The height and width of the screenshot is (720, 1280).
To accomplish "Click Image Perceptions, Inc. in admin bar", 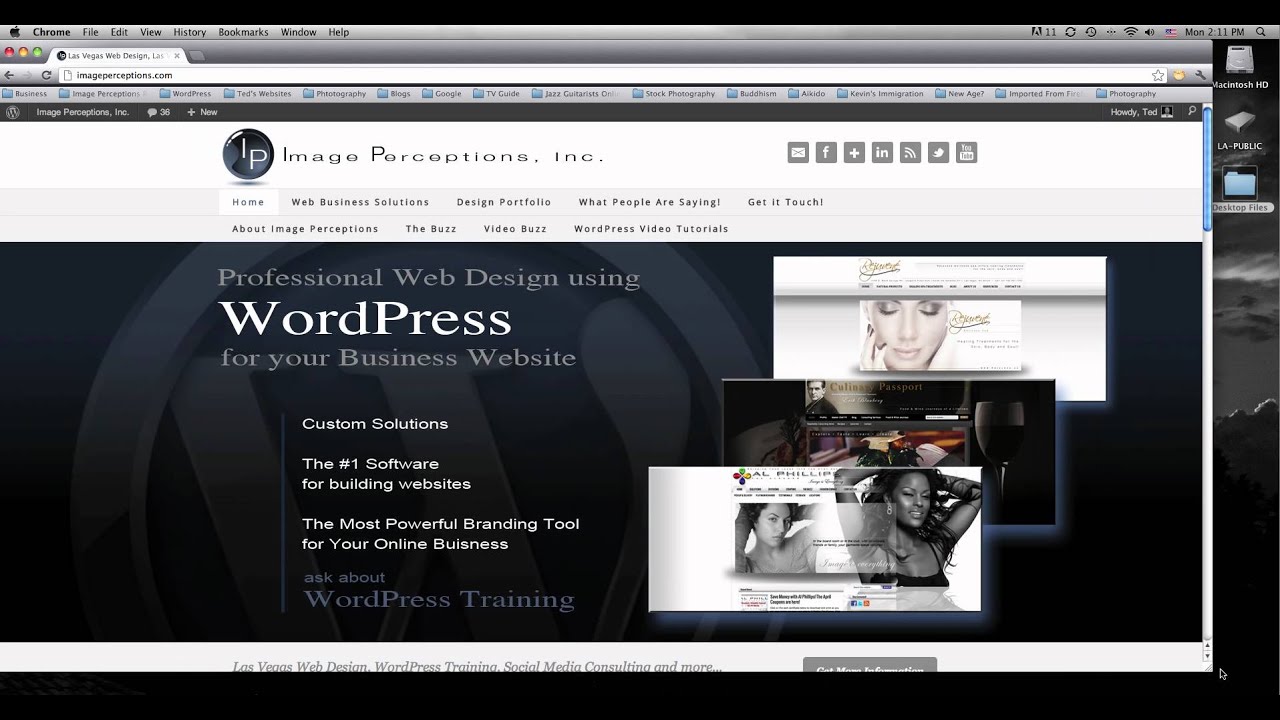I will [x=82, y=112].
